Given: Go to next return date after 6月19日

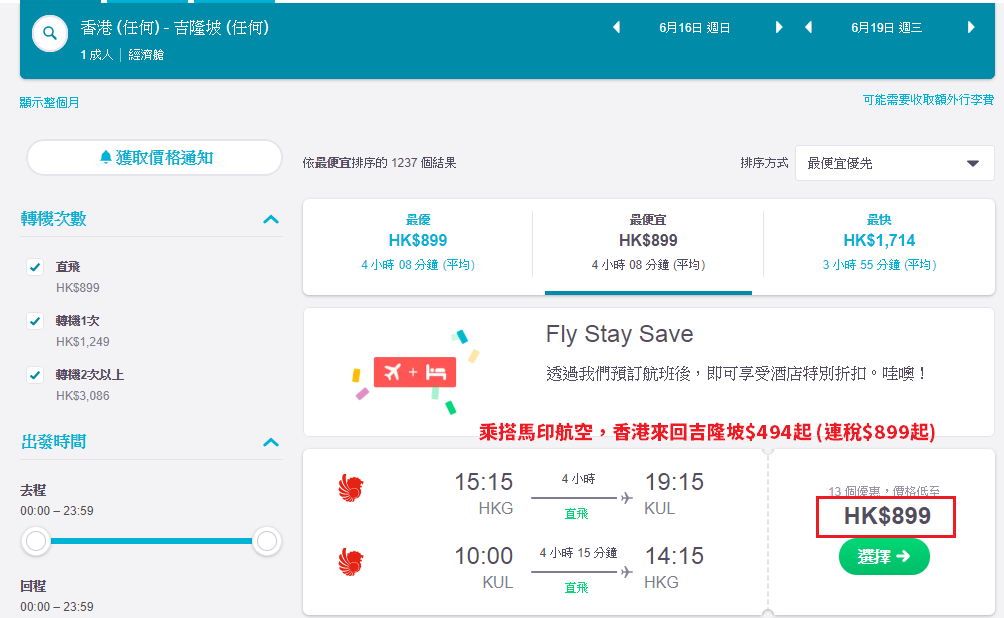Looking at the screenshot, I should click(971, 28).
